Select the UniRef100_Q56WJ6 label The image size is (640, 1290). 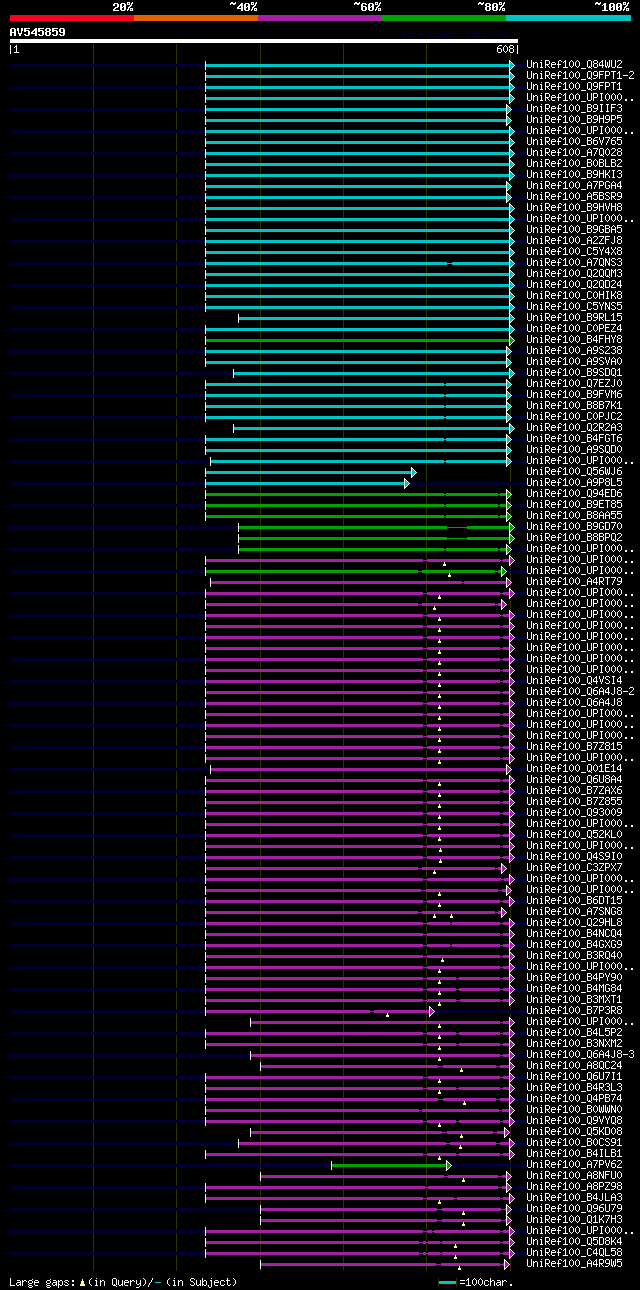(x=574, y=471)
